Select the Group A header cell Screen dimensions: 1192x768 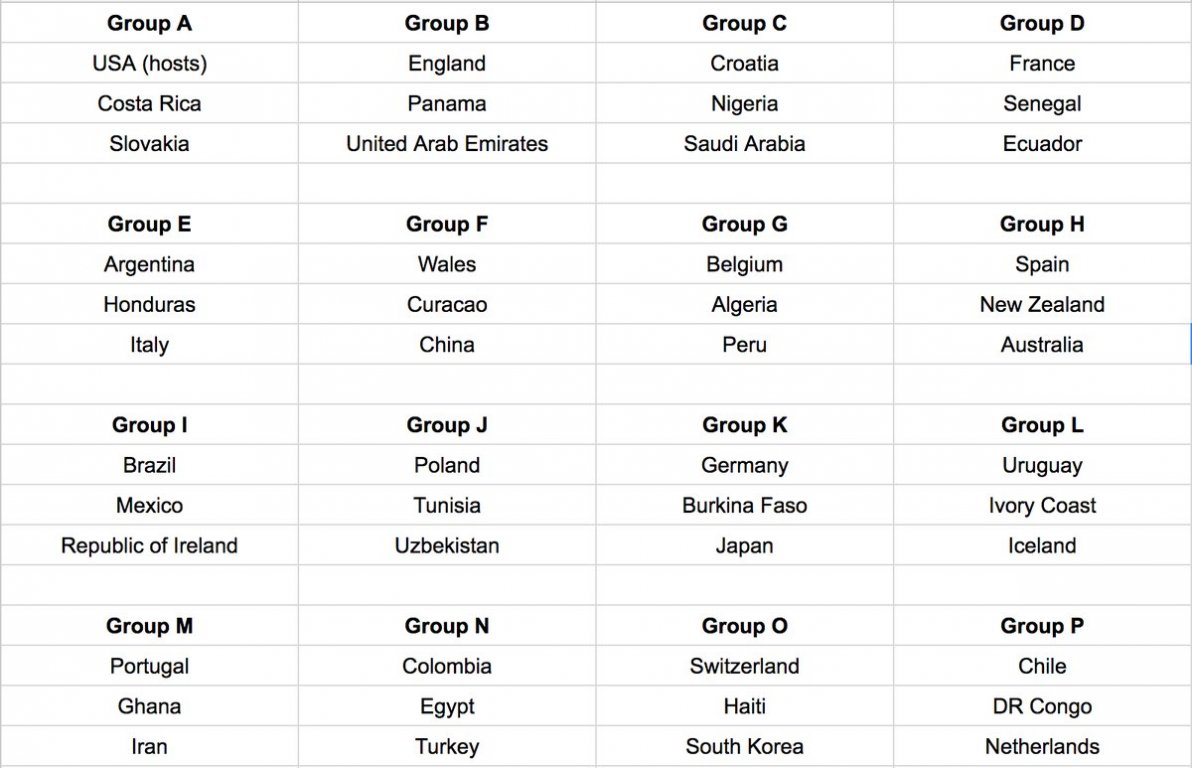point(149,23)
